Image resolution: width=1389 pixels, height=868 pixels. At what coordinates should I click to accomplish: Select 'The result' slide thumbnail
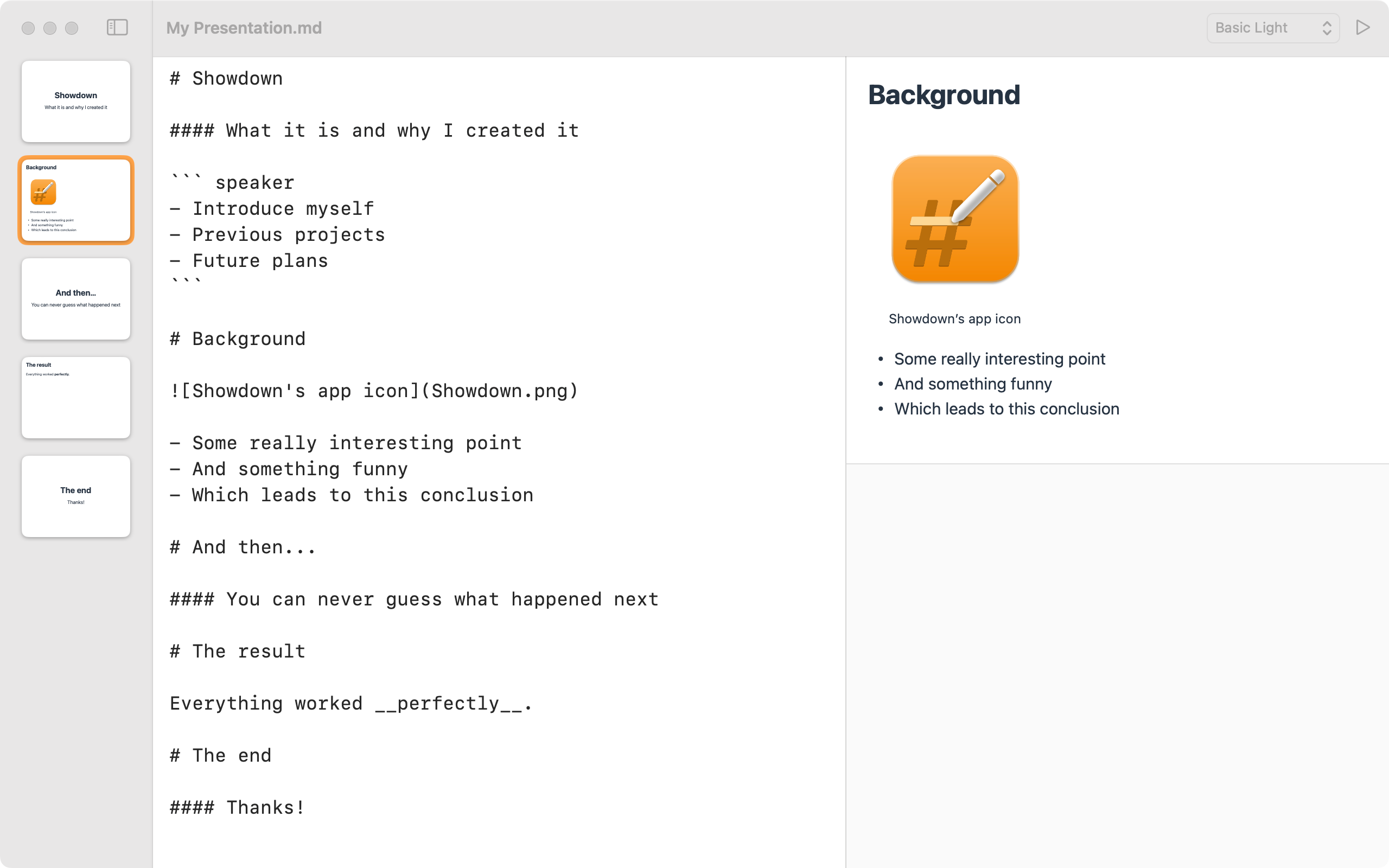click(x=76, y=398)
